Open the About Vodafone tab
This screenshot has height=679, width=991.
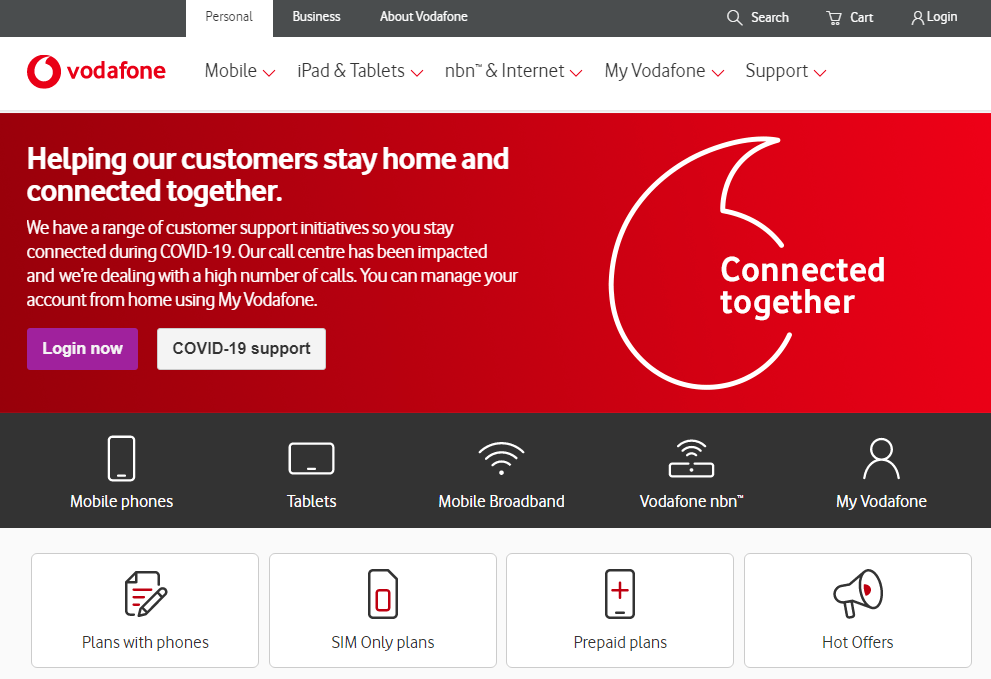(423, 17)
